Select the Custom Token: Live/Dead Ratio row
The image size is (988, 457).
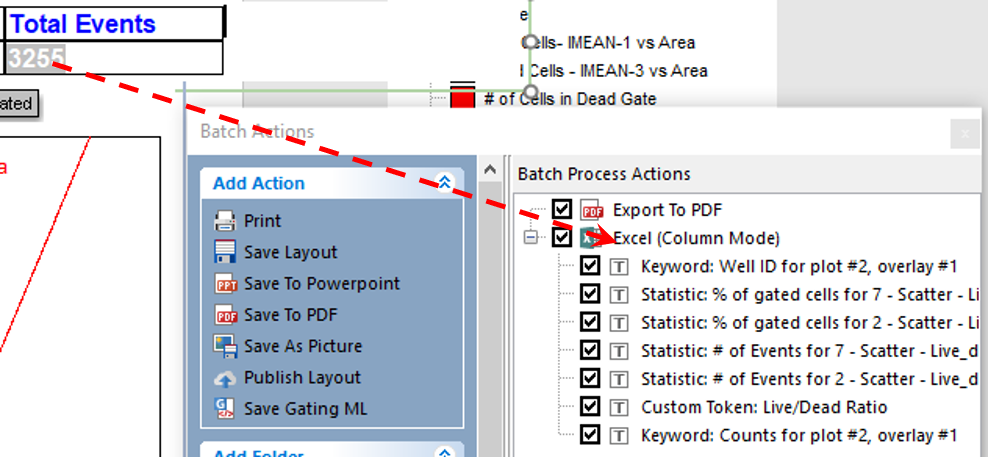764,407
